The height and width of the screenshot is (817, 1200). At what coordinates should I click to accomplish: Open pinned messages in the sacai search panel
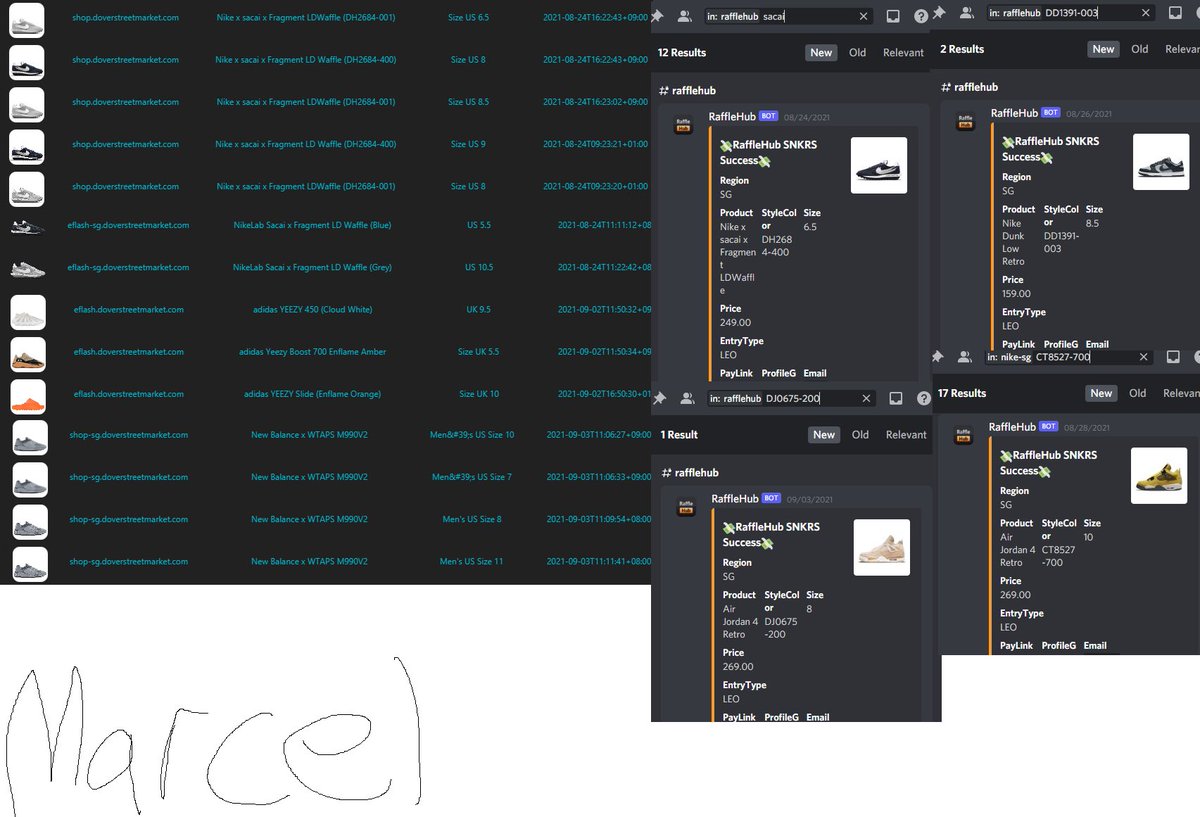pos(658,16)
